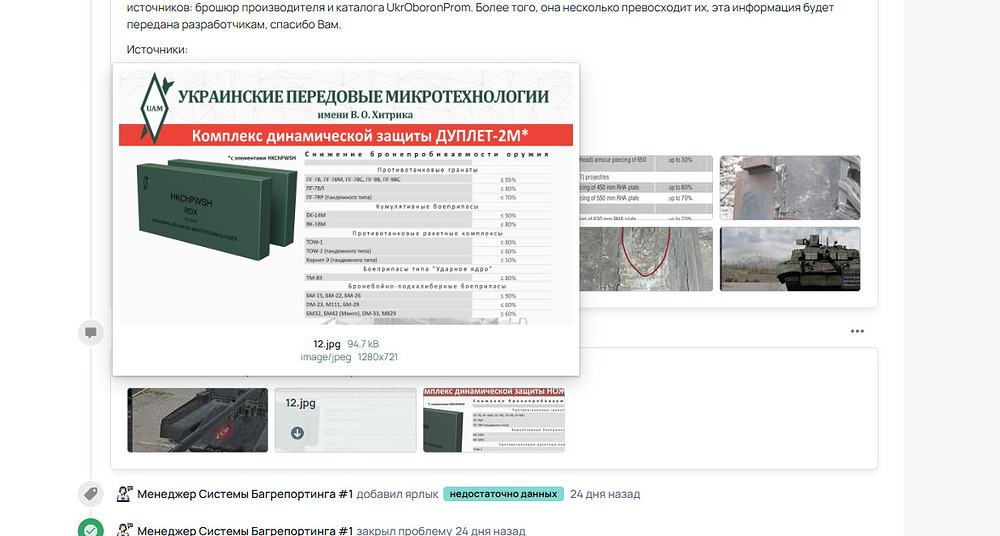The height and width of the screenshot is (536, 1000).
Task: Open the red-outlined armor close-up thumbnail
Action: pyautogui.click(x=646, y=259)
